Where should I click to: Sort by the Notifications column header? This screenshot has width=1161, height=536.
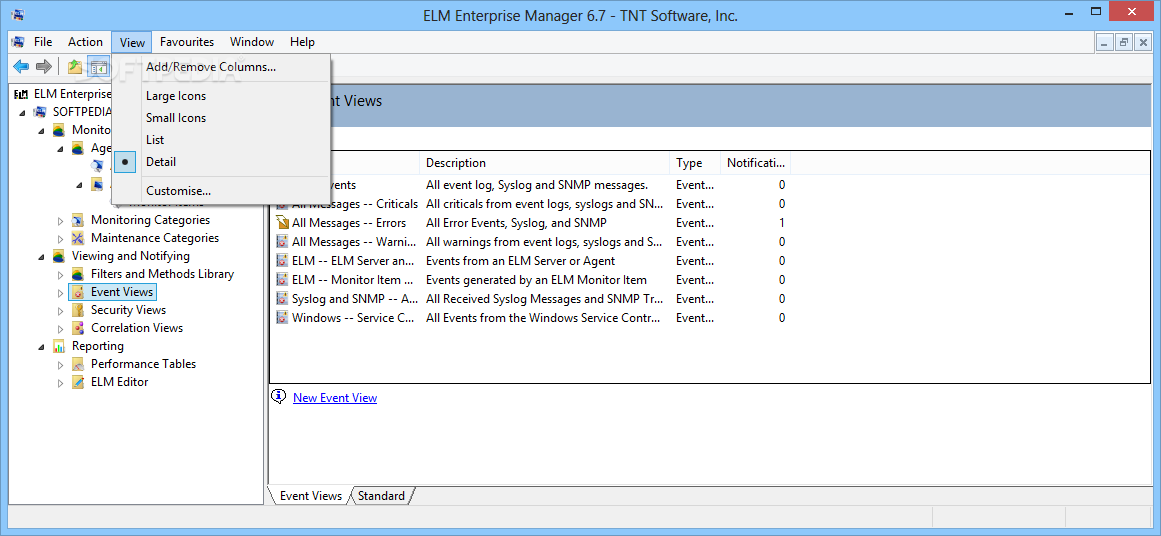755,163
